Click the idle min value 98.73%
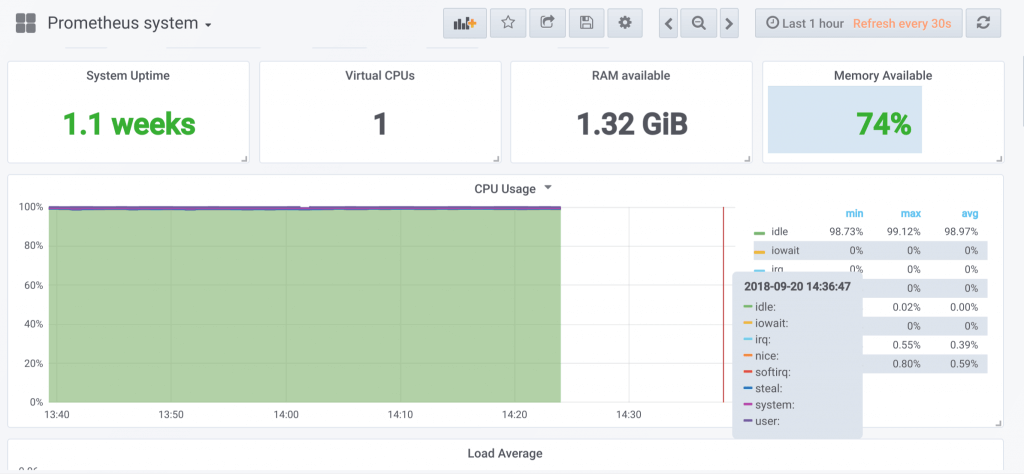 point(846,232)
